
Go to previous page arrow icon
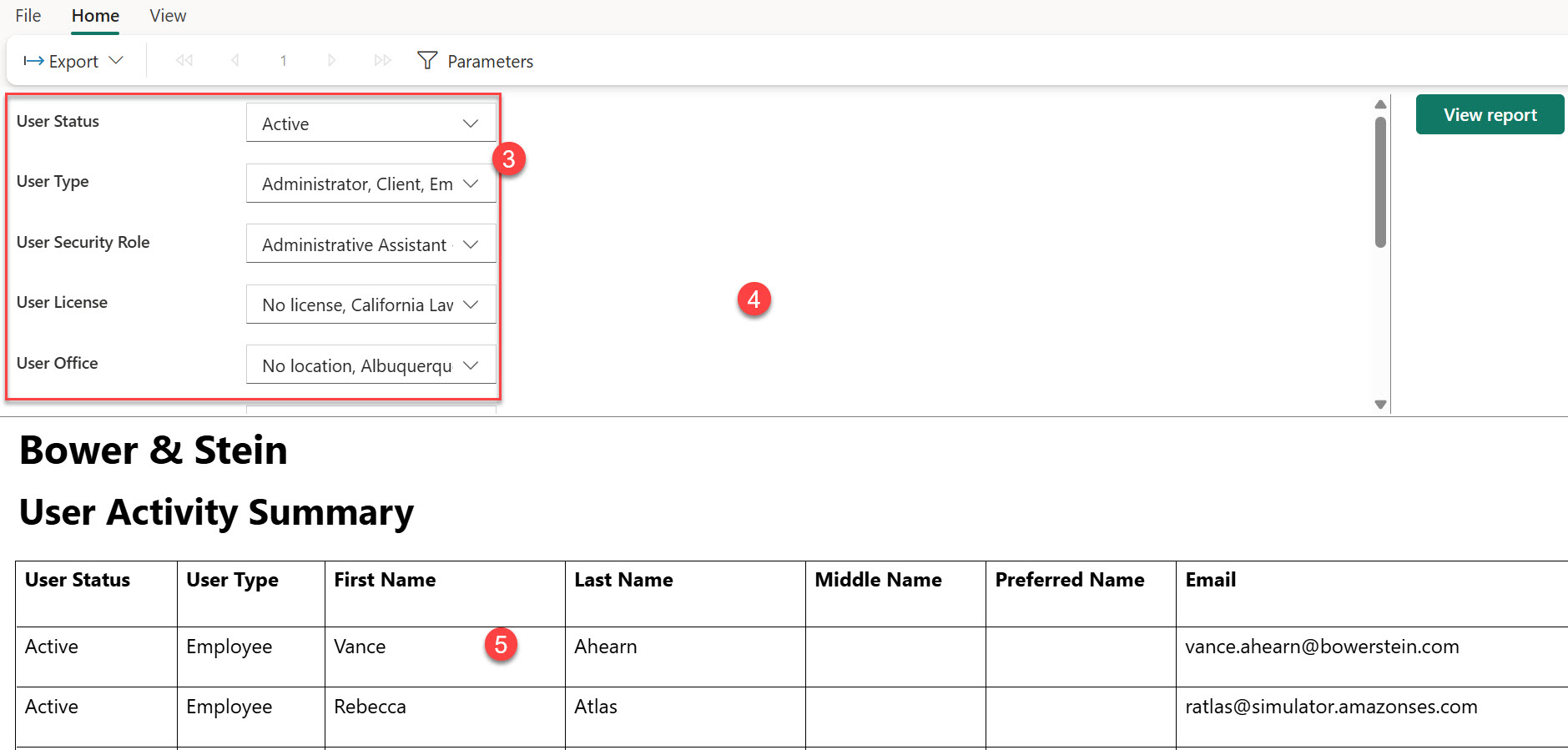(x=235, y=61)
